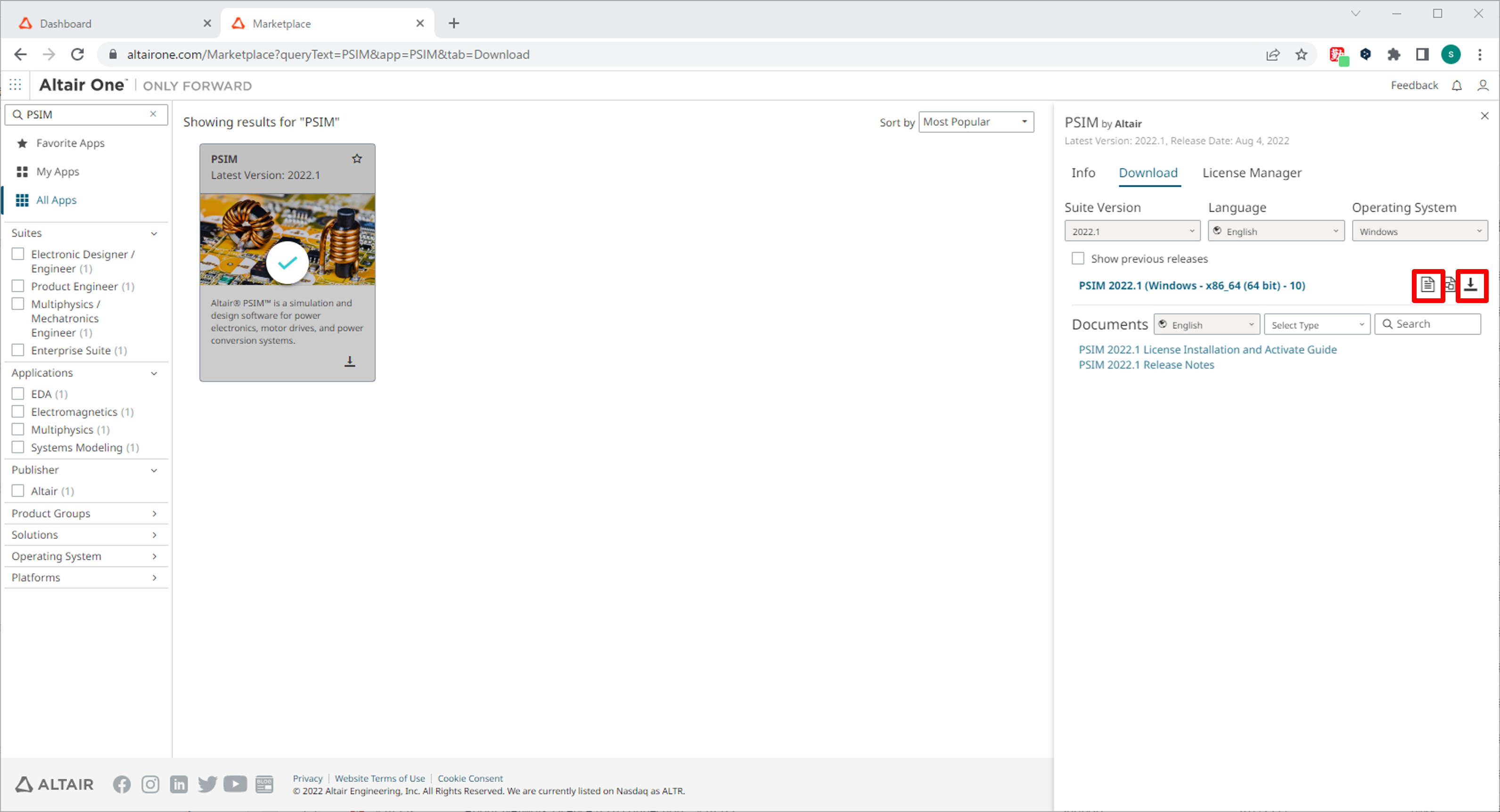Close the PSIM details panel
Viewport: 1500px width, 812px height.
pos(1484,116)
